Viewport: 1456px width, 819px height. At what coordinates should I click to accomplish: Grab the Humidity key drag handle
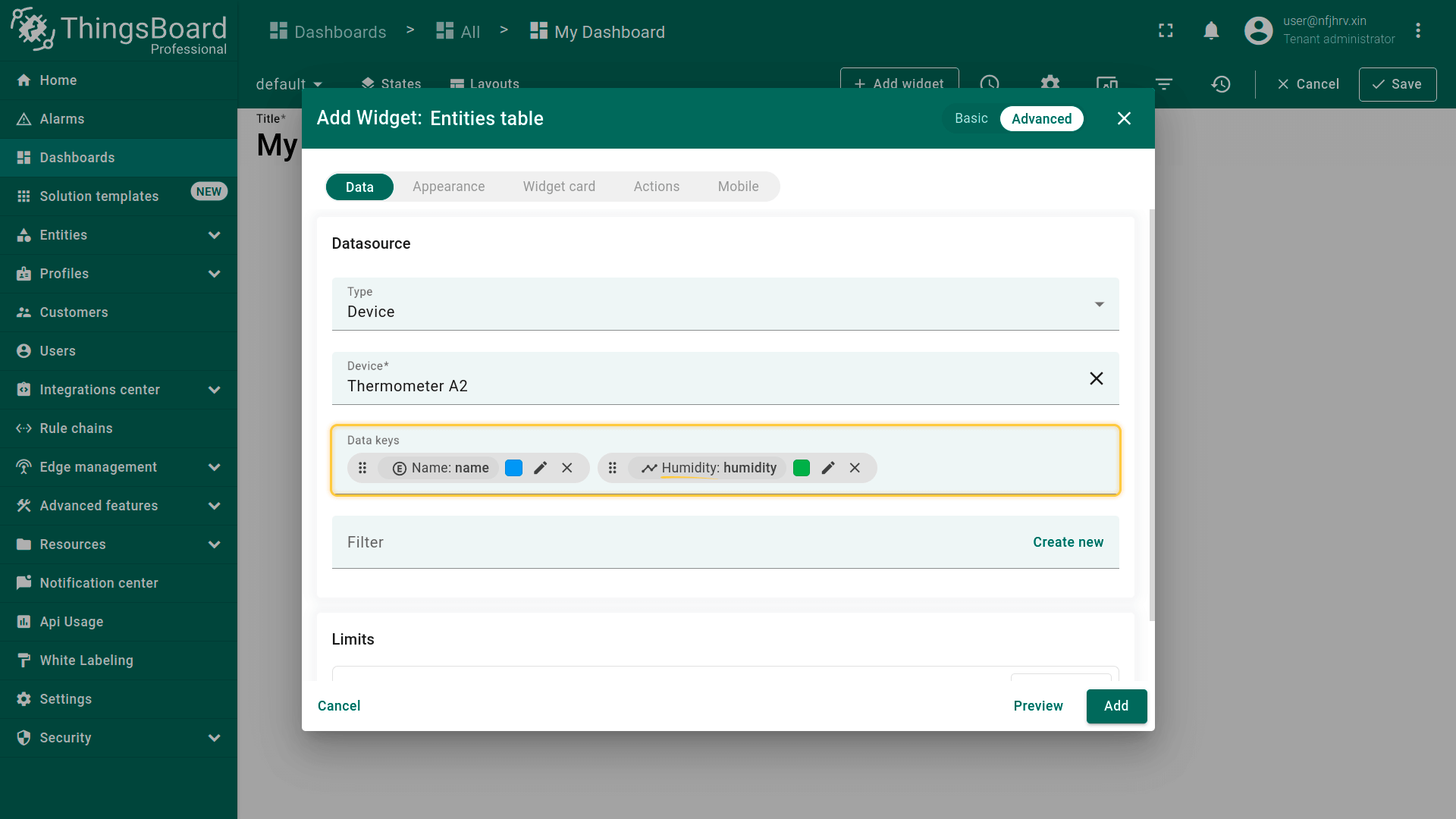(x=613, y=468)
